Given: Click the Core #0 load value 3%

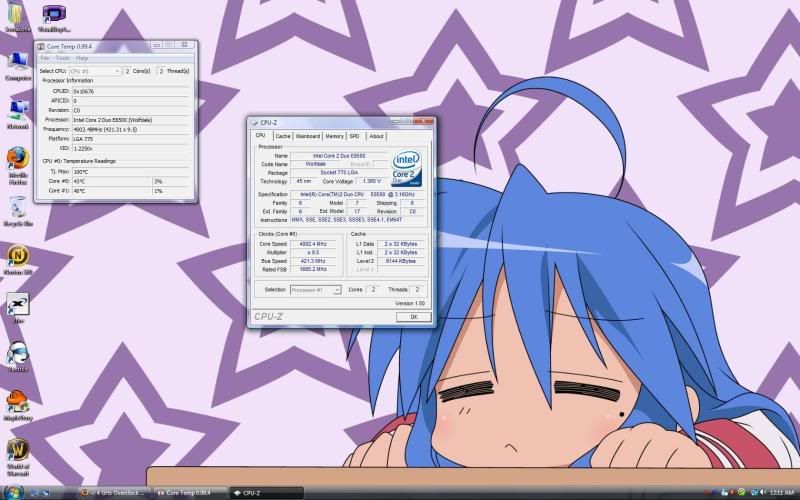Looking at the screenshot, I should pyautogui.click(x=171, y=181).
